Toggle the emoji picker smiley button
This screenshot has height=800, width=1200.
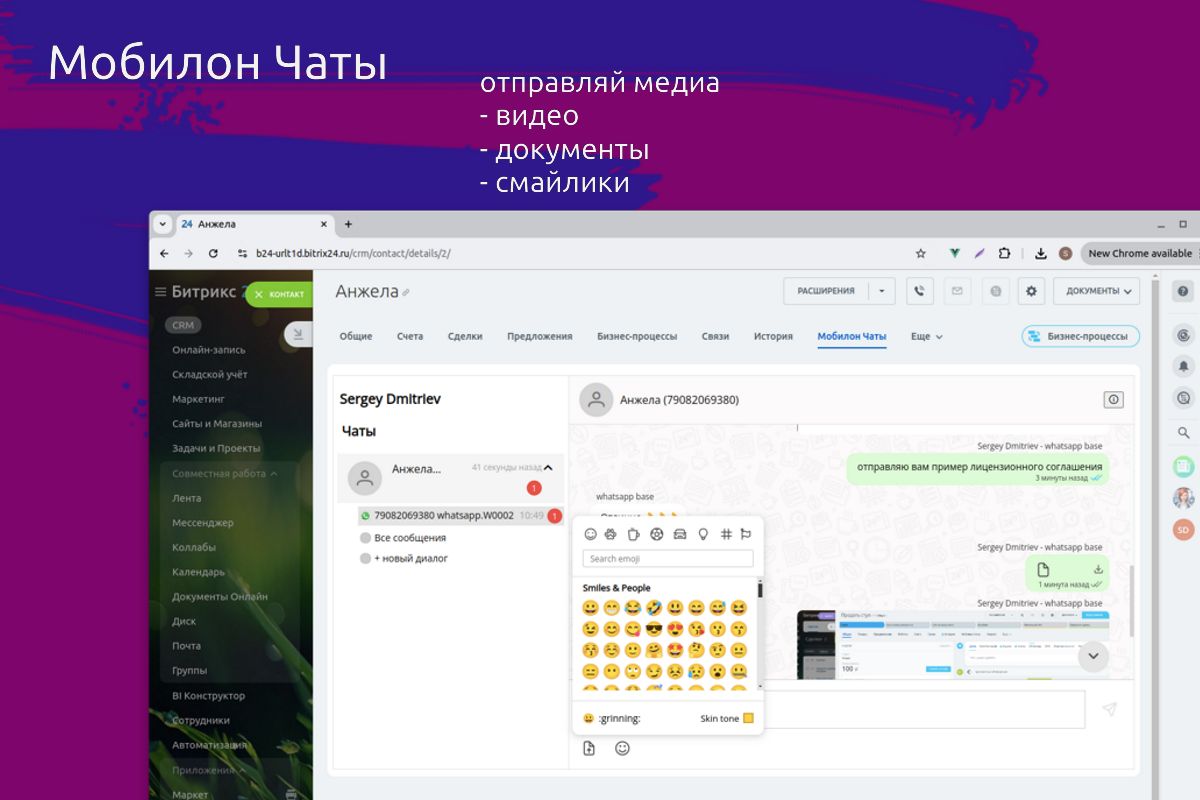(x=622, y=748)
